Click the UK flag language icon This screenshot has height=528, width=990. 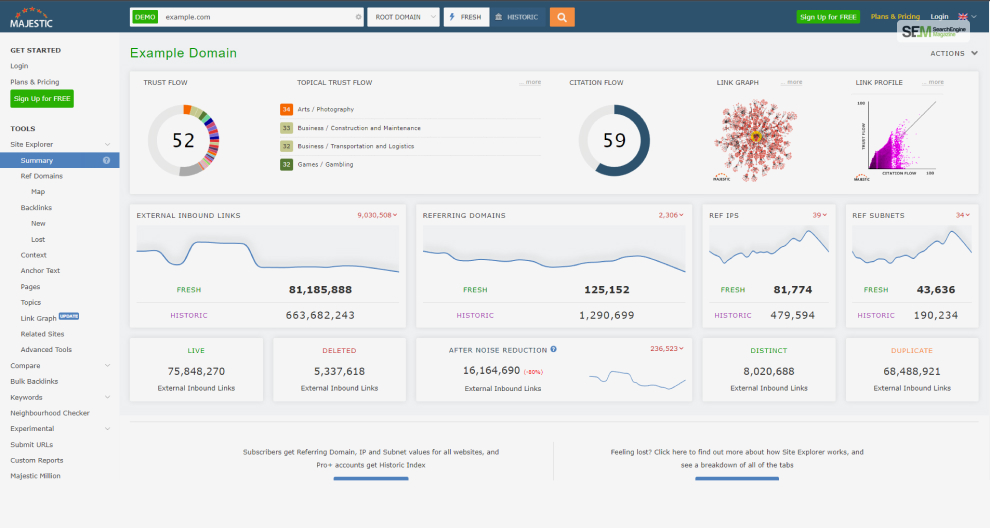pos(963,16)
